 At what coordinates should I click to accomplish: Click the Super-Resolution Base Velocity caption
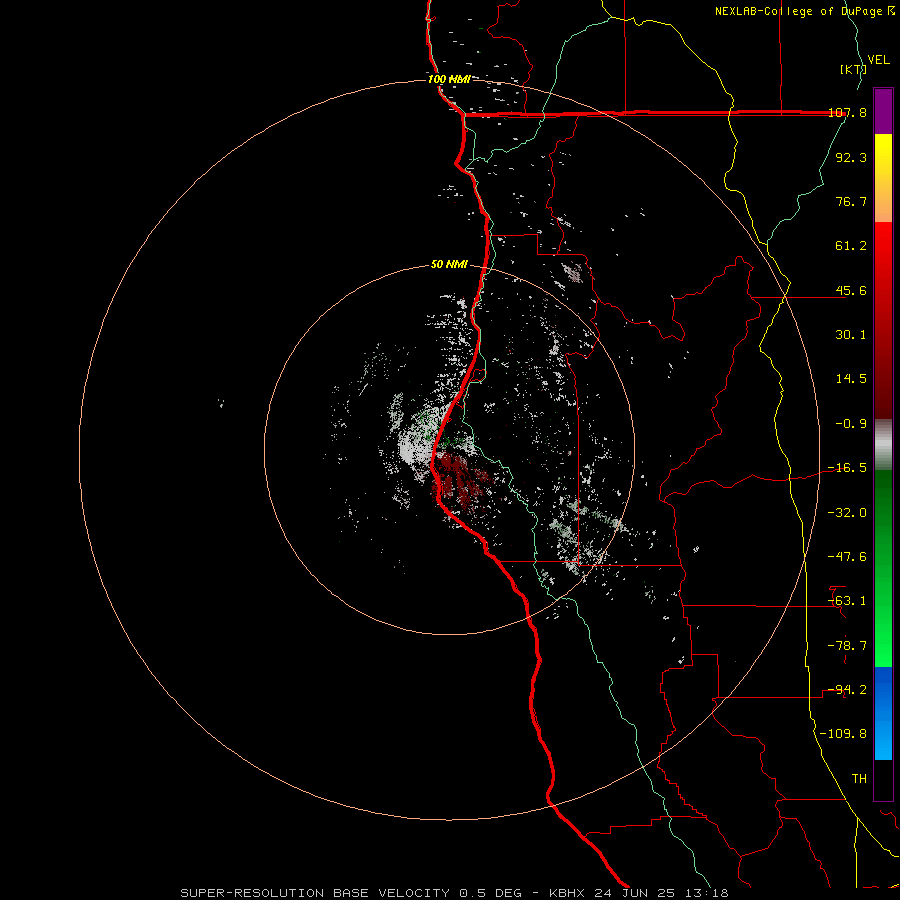click(x=454, y=893)
